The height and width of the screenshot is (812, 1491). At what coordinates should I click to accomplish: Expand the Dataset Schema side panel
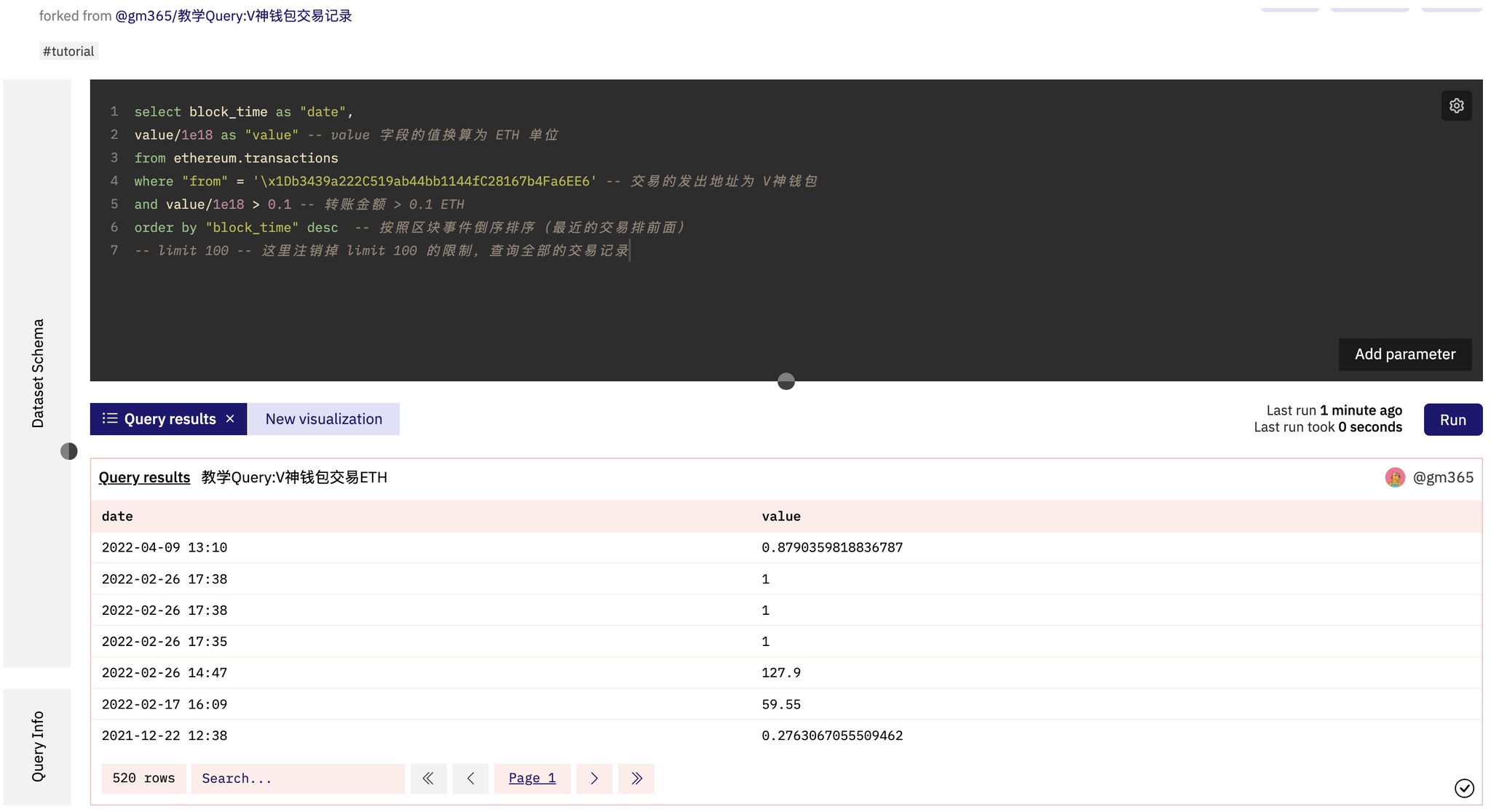coord(37,373)
